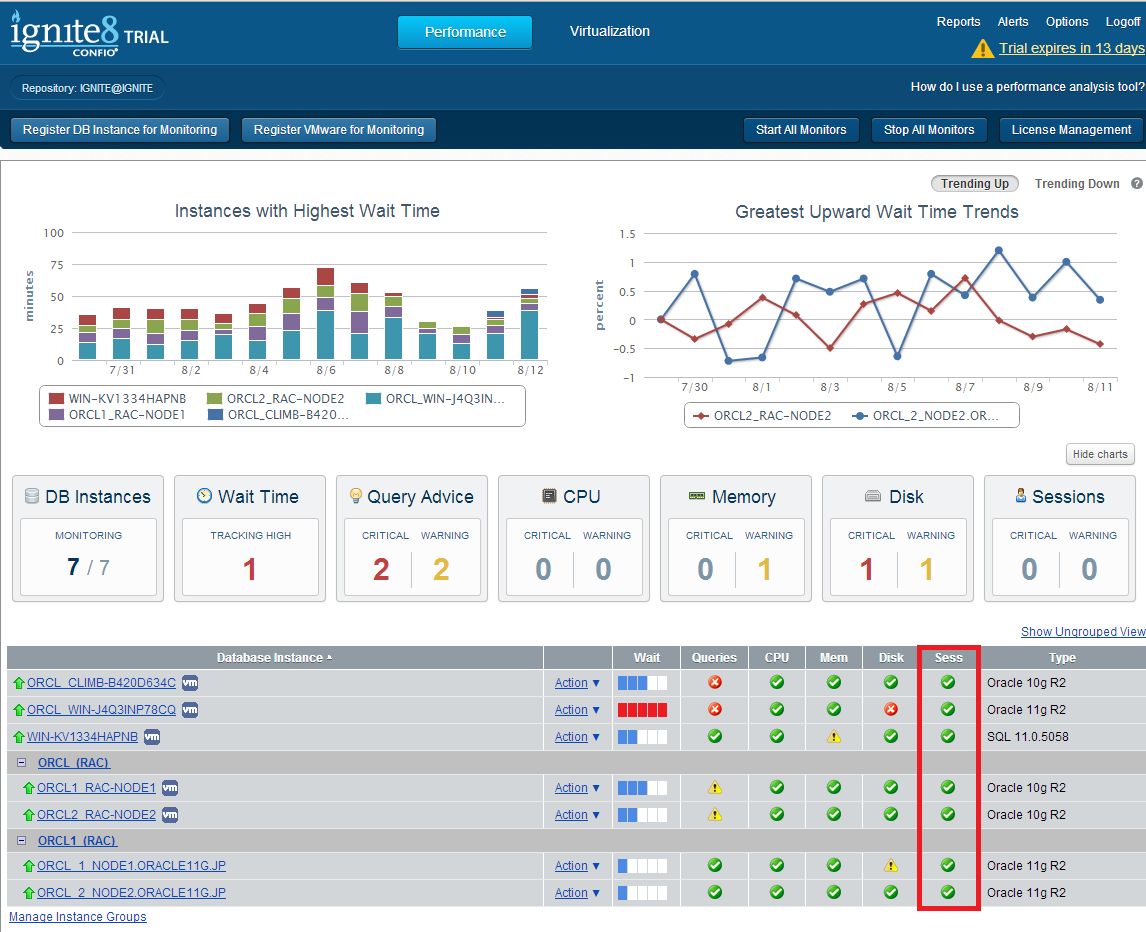This screenshot has height=932, width=1146.
Task: Click the Query Advice light bulb icon
Action: click(x=356, y=496)
